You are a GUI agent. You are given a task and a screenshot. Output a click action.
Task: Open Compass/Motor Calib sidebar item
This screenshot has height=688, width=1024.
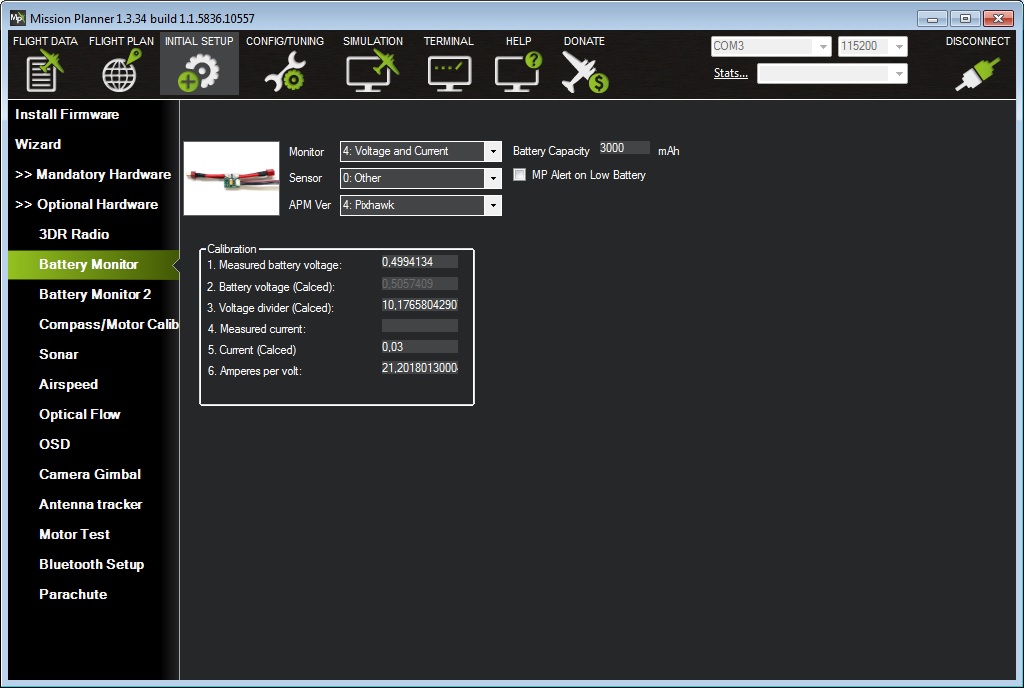pyautogui.click(x=108, y=324)
